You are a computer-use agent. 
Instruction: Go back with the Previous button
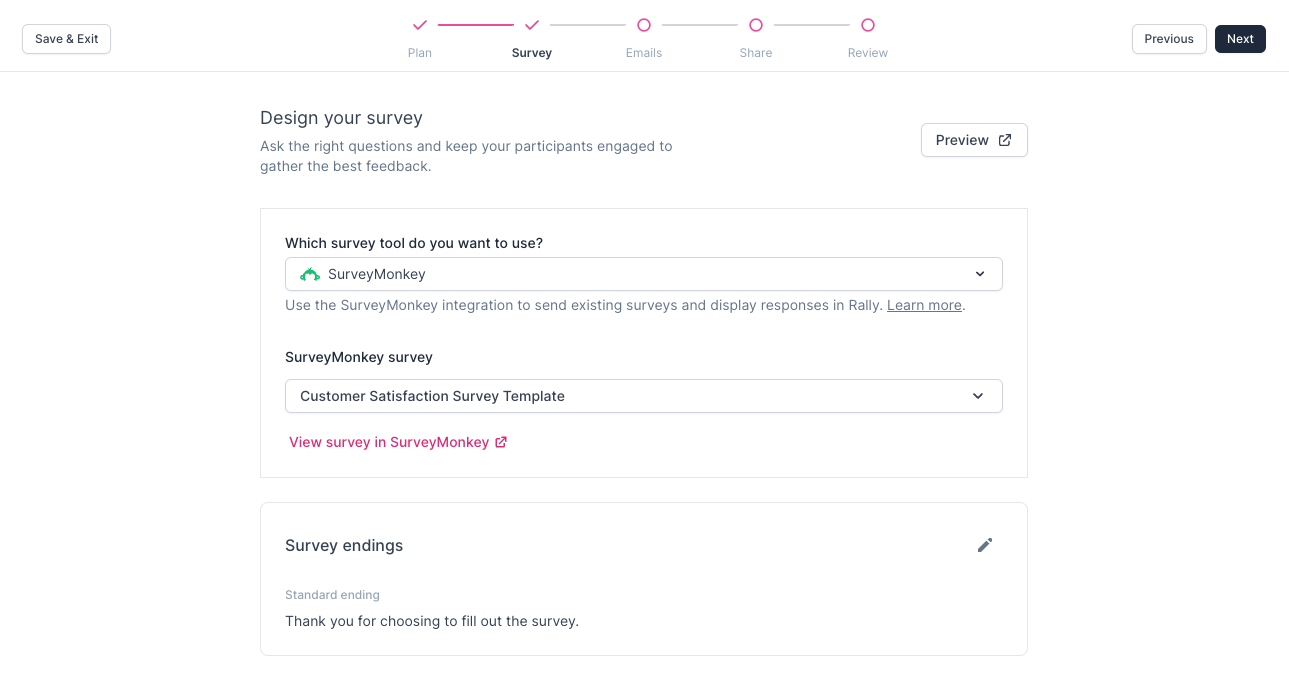point(1169,39)
